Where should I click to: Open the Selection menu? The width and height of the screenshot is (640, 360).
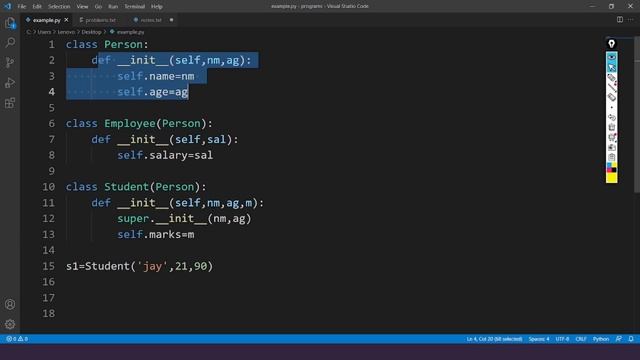coord(59,7)
